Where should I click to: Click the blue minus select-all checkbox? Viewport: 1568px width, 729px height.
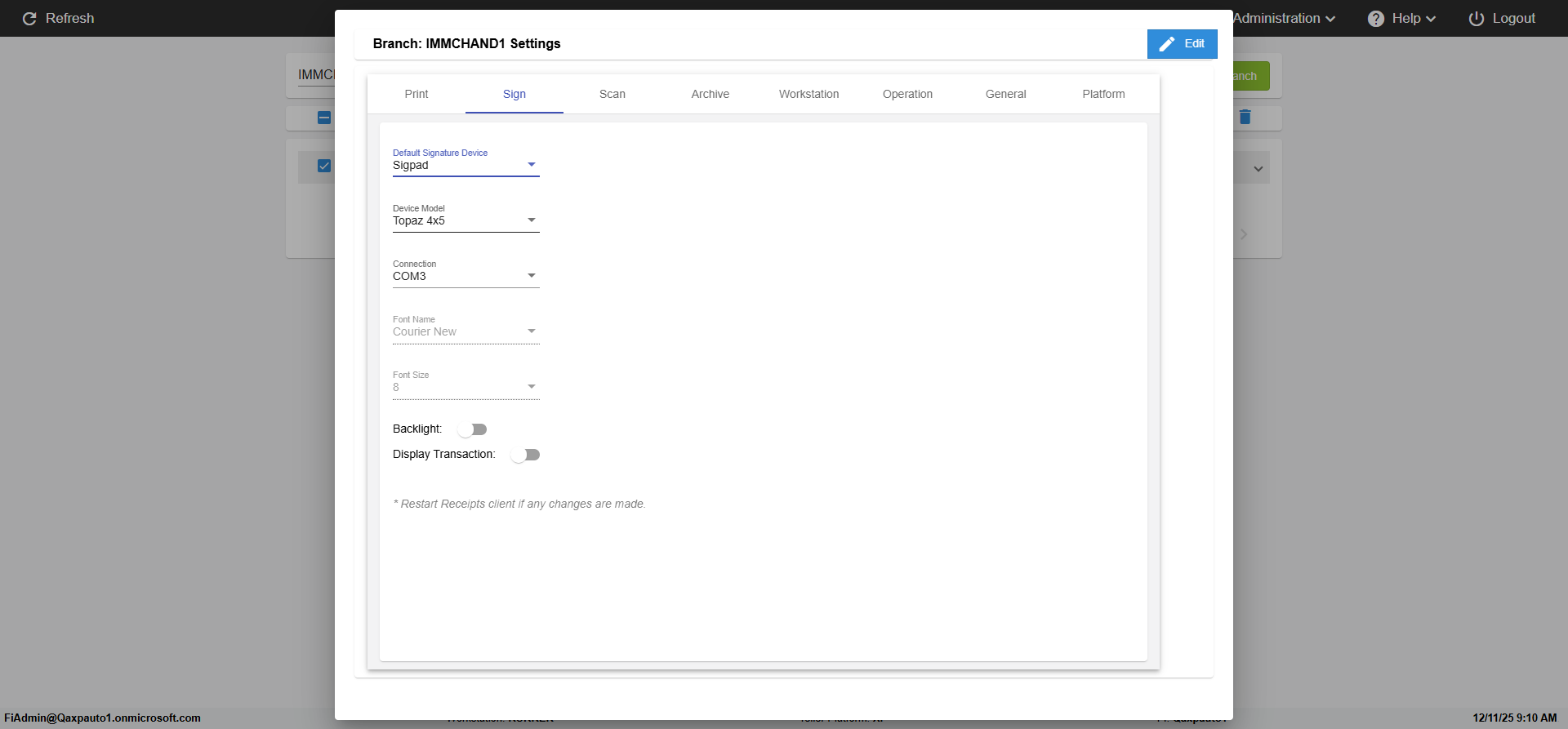[x=324, y=118]
